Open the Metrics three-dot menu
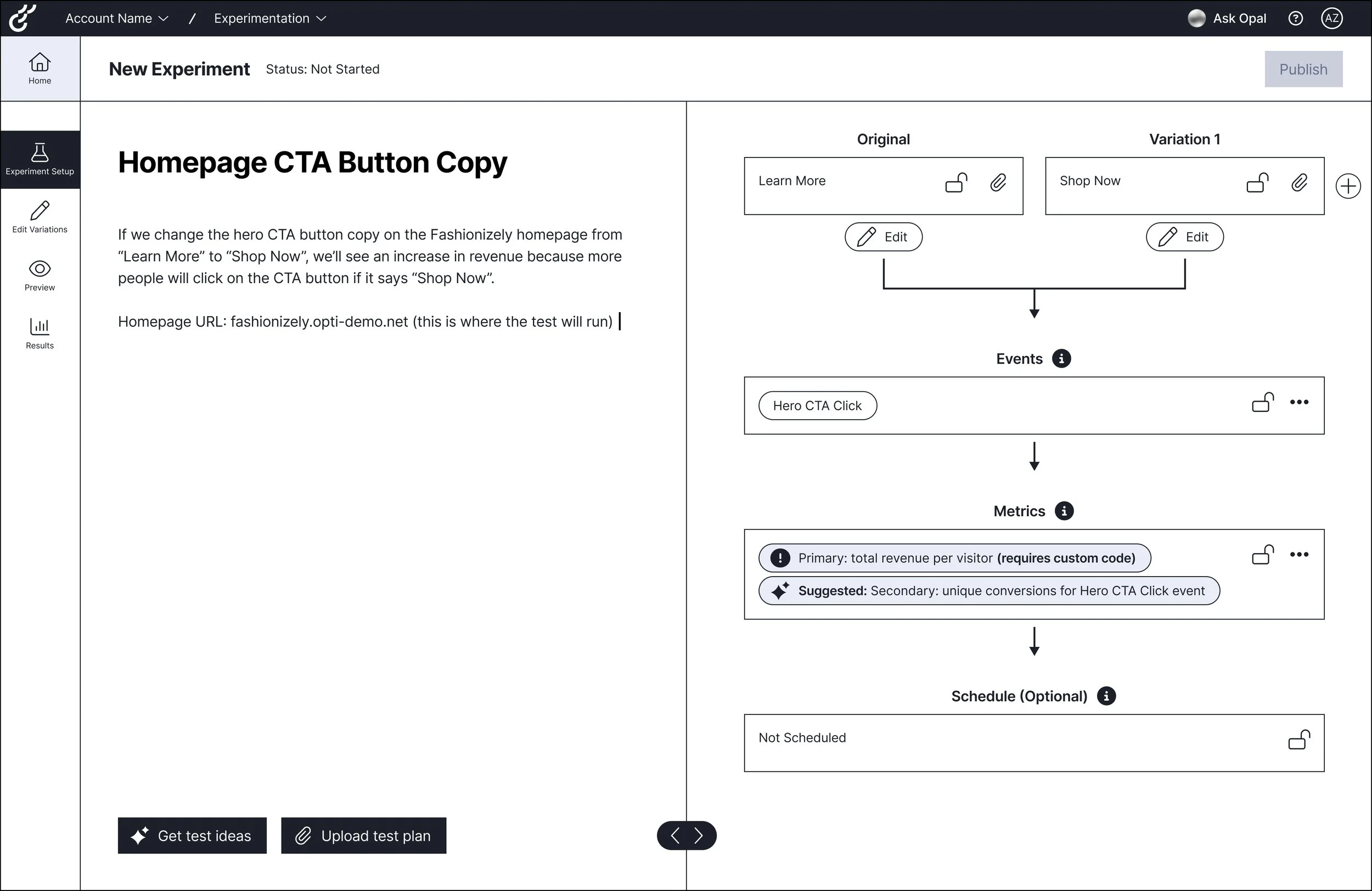 [1299, 555]
